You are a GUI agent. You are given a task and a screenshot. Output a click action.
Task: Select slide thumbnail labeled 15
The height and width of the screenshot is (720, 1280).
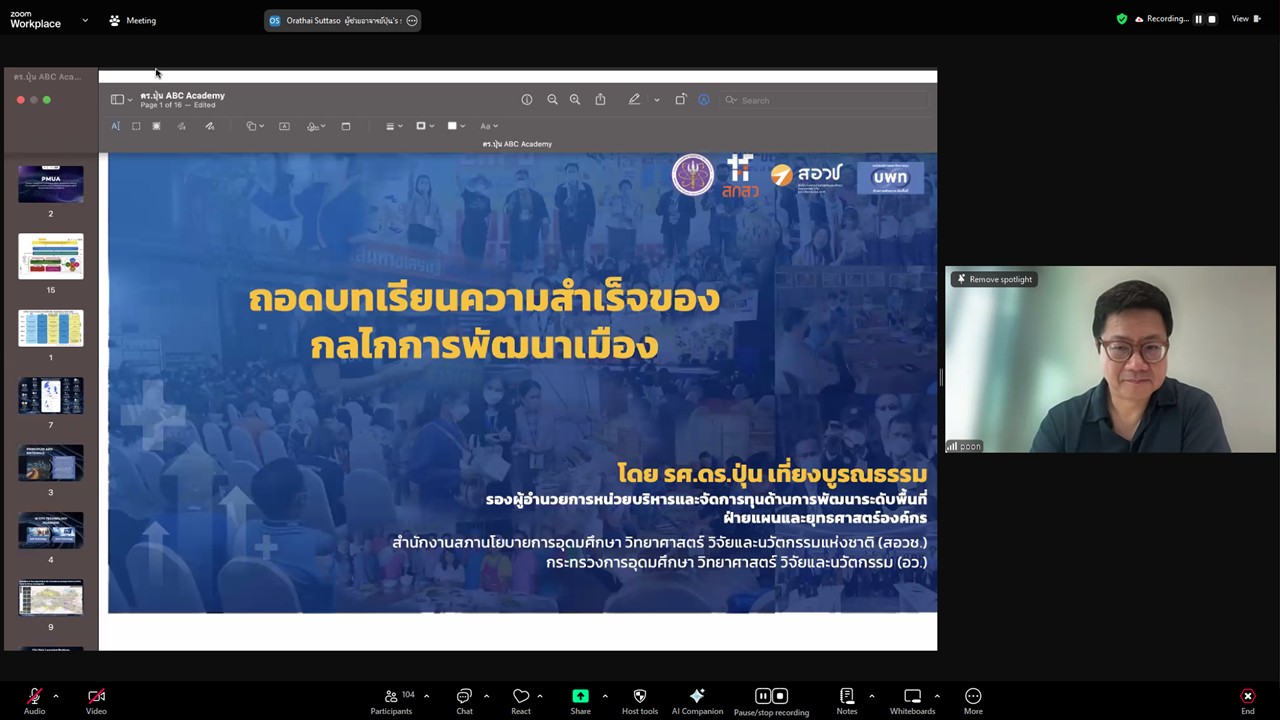pos(51,257)
